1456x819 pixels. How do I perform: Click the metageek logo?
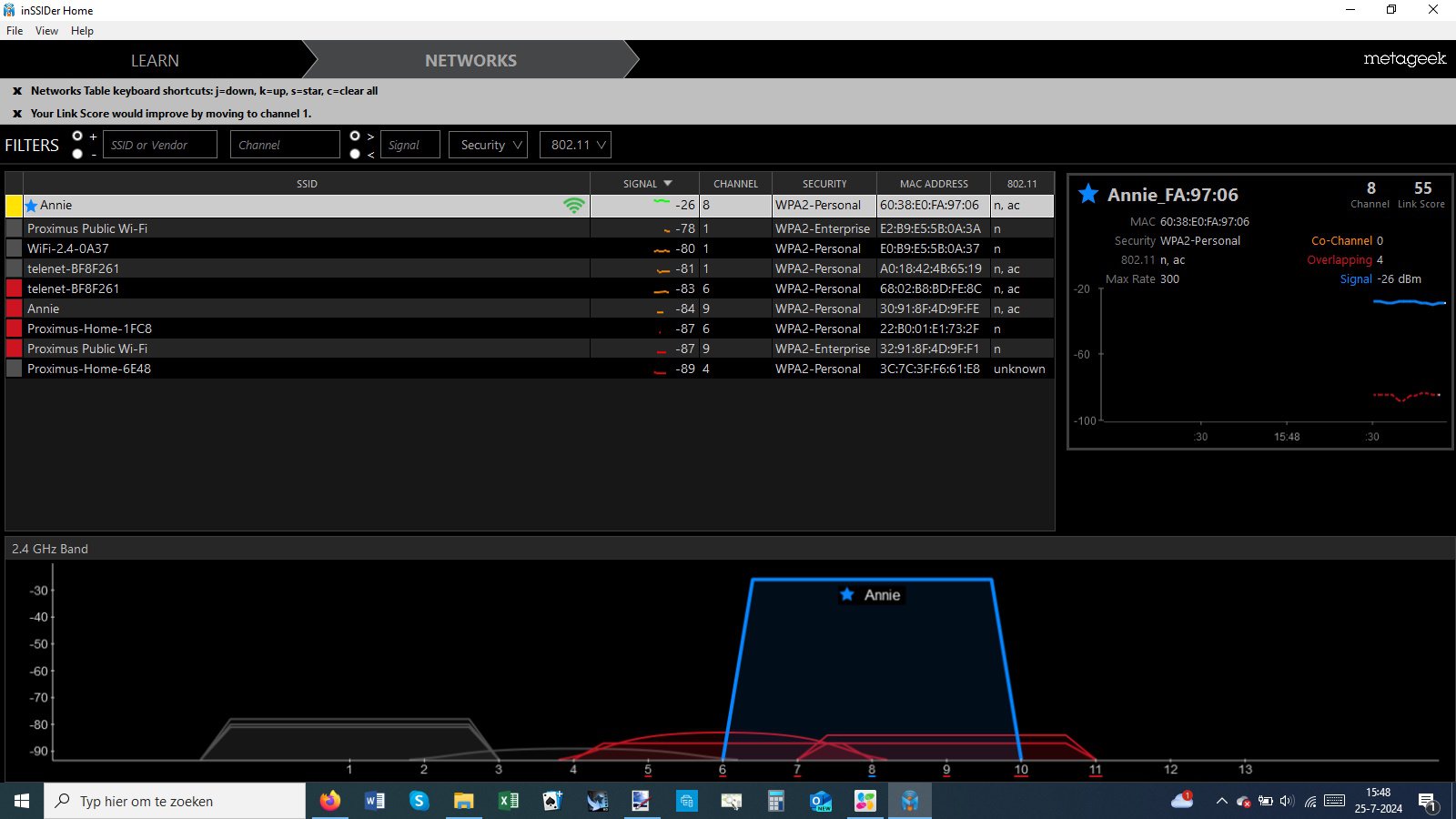click(x=1404, y=59)
